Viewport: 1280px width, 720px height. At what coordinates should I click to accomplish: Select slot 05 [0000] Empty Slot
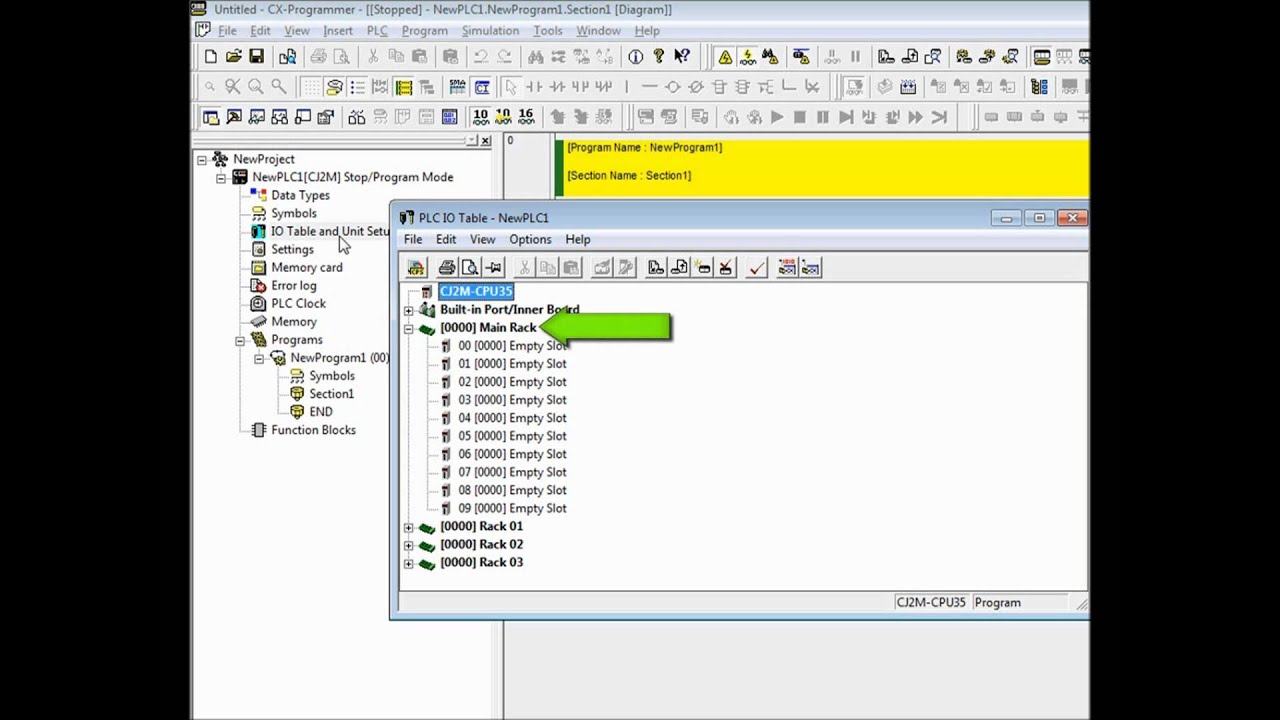point(512,436)
